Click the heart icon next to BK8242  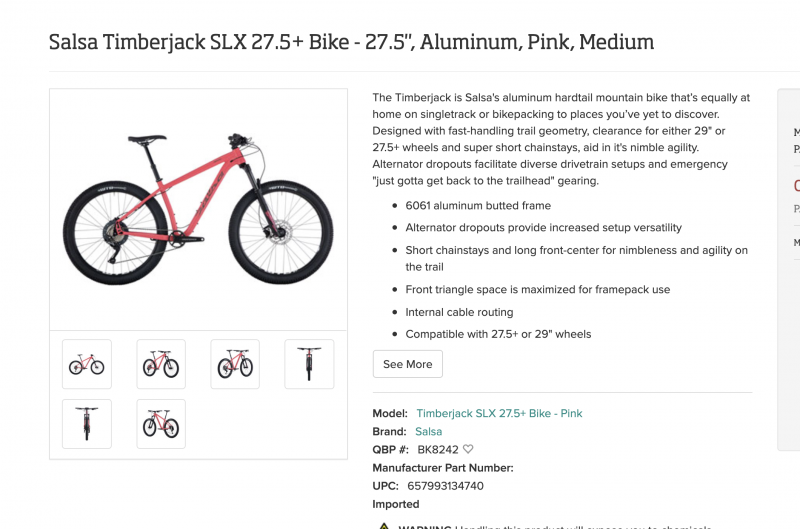pyautogui.click(x=468, y=450)
